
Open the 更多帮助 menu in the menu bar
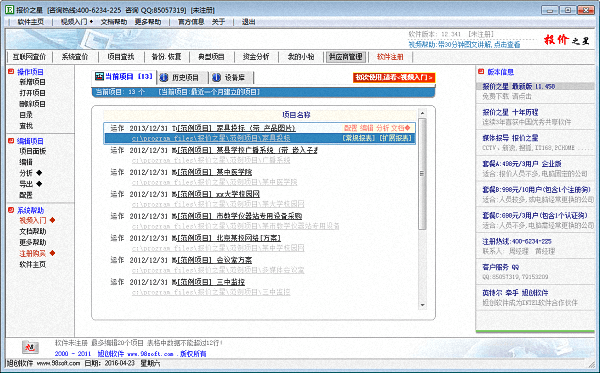(x=148, y=22)
